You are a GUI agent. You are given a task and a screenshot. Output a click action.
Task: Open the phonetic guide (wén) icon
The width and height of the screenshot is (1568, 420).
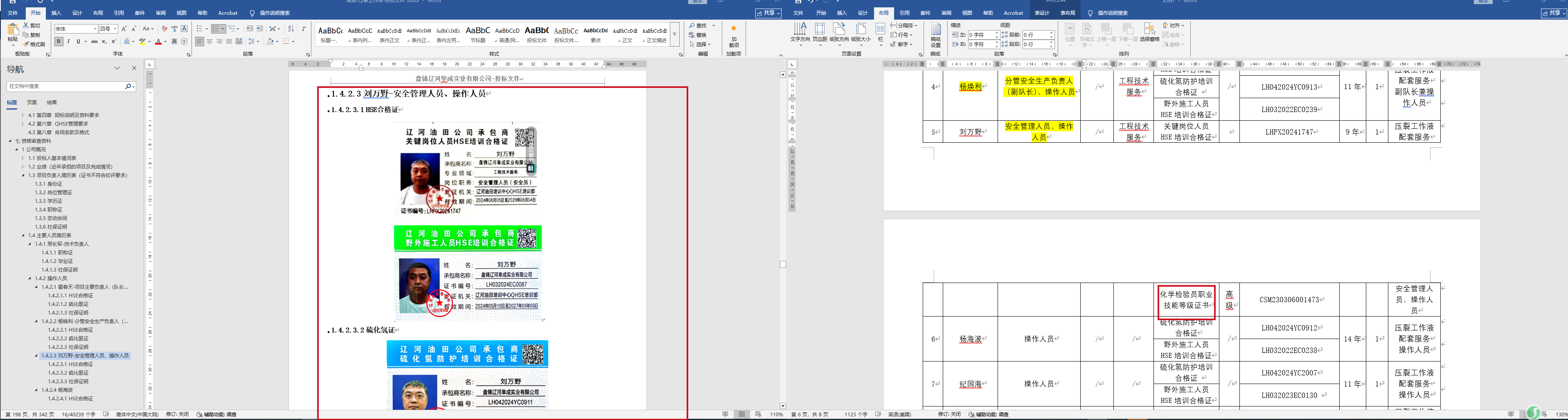click(174, 29)
